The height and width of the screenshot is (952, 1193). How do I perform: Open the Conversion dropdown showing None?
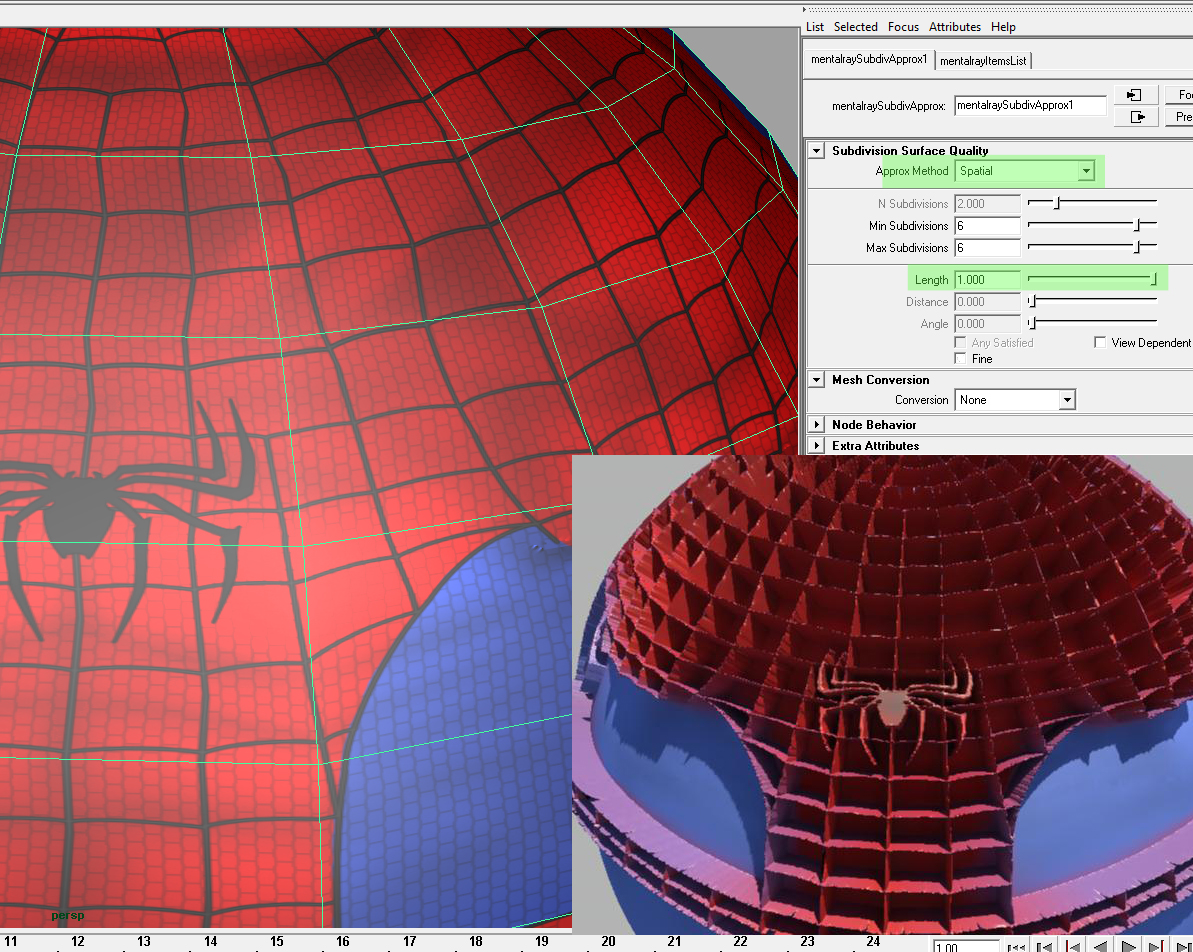tap(1015, 400)
